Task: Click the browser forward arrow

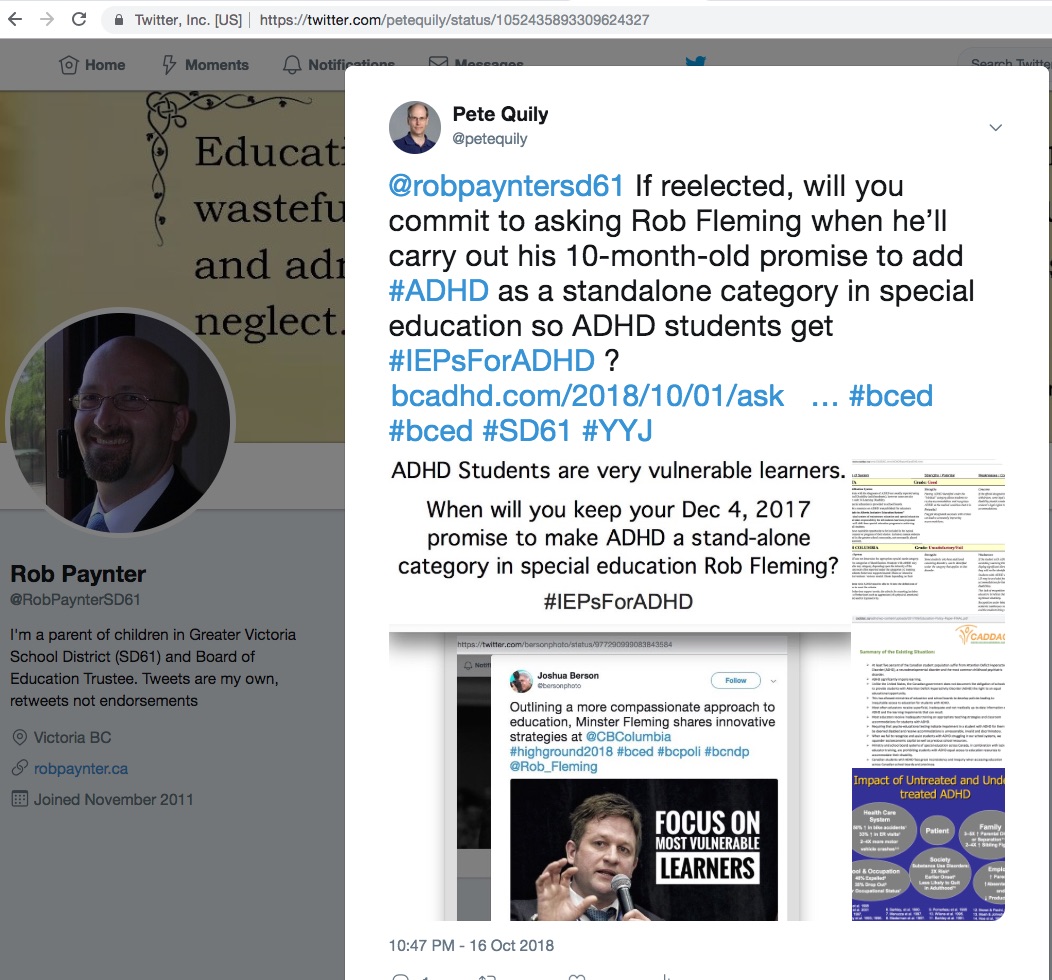Action: click(47, 19)
